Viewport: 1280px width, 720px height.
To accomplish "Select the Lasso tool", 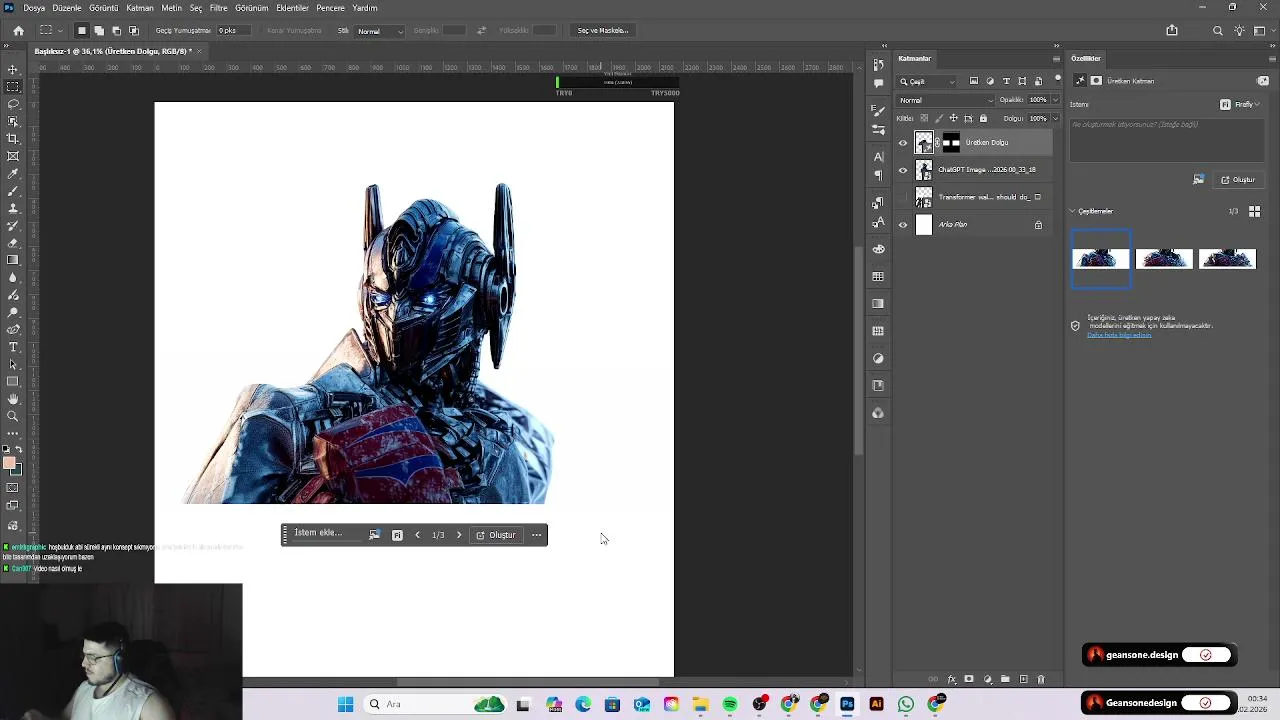I will point(13,104).
